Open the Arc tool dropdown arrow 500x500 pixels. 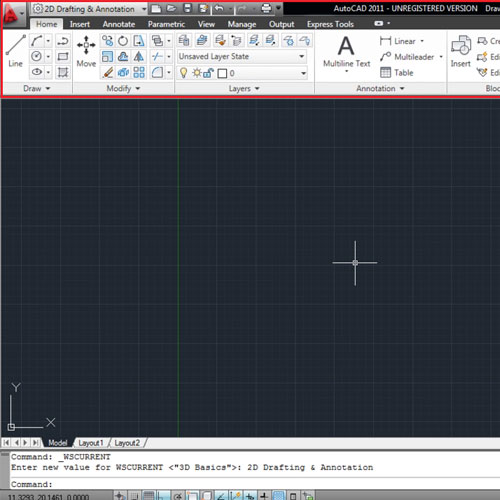pos(48,41)
